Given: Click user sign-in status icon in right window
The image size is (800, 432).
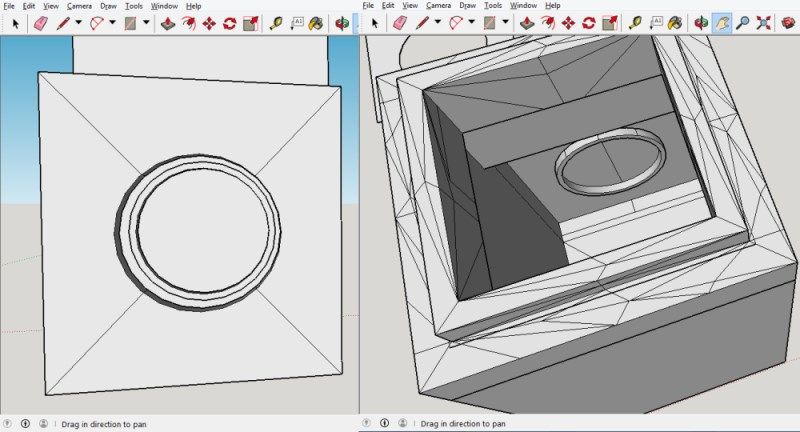Looking at the screenshot, I should tap(403, 423).
